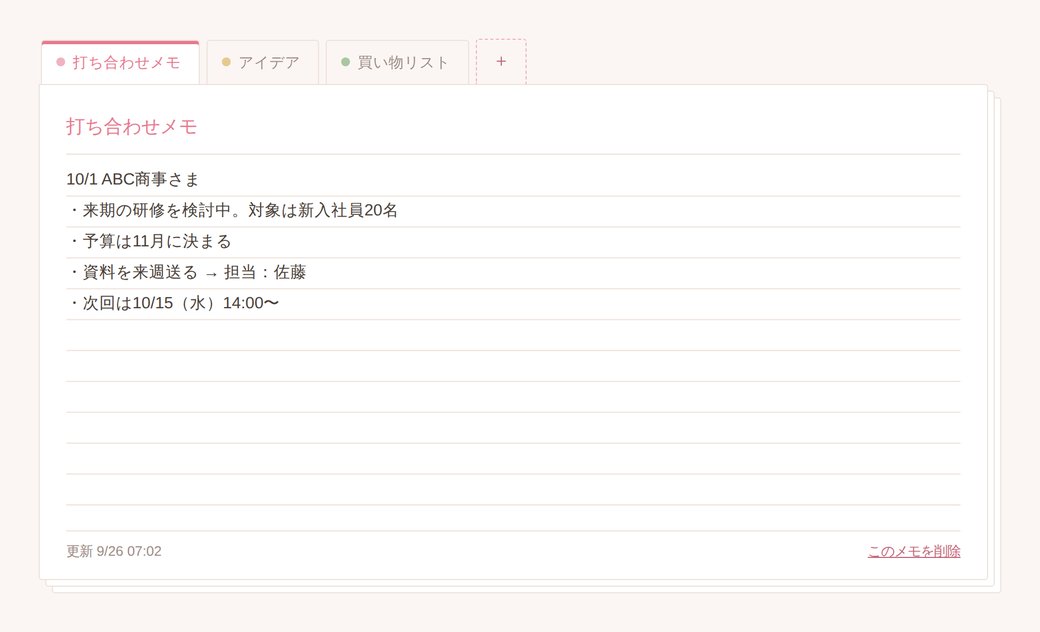Click the line 10/1 ABC商事さま
The width and height of the screenshot is (1040, 632).
tap(133, 179)
